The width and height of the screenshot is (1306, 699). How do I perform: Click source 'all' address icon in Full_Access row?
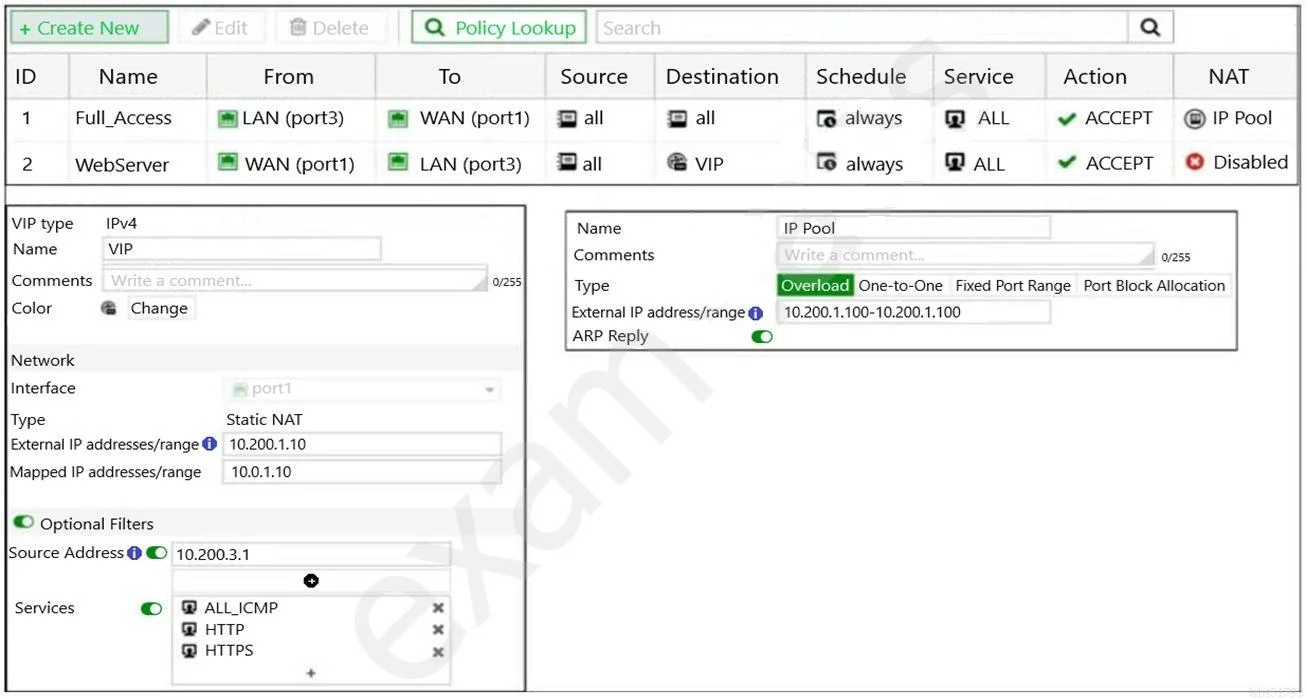(568, 119)
